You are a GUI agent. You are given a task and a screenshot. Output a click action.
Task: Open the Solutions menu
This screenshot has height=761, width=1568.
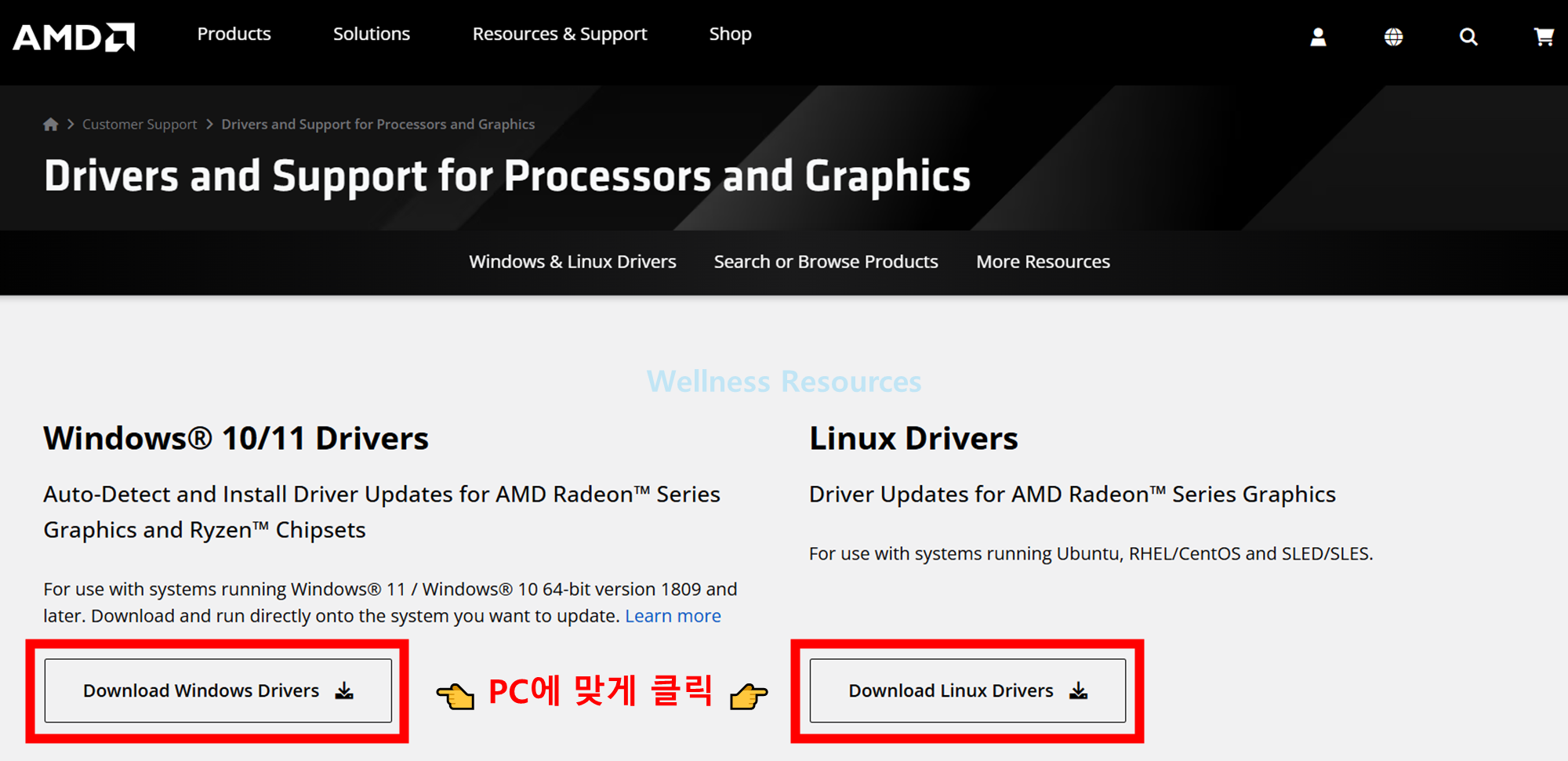(x=372, y=34)
